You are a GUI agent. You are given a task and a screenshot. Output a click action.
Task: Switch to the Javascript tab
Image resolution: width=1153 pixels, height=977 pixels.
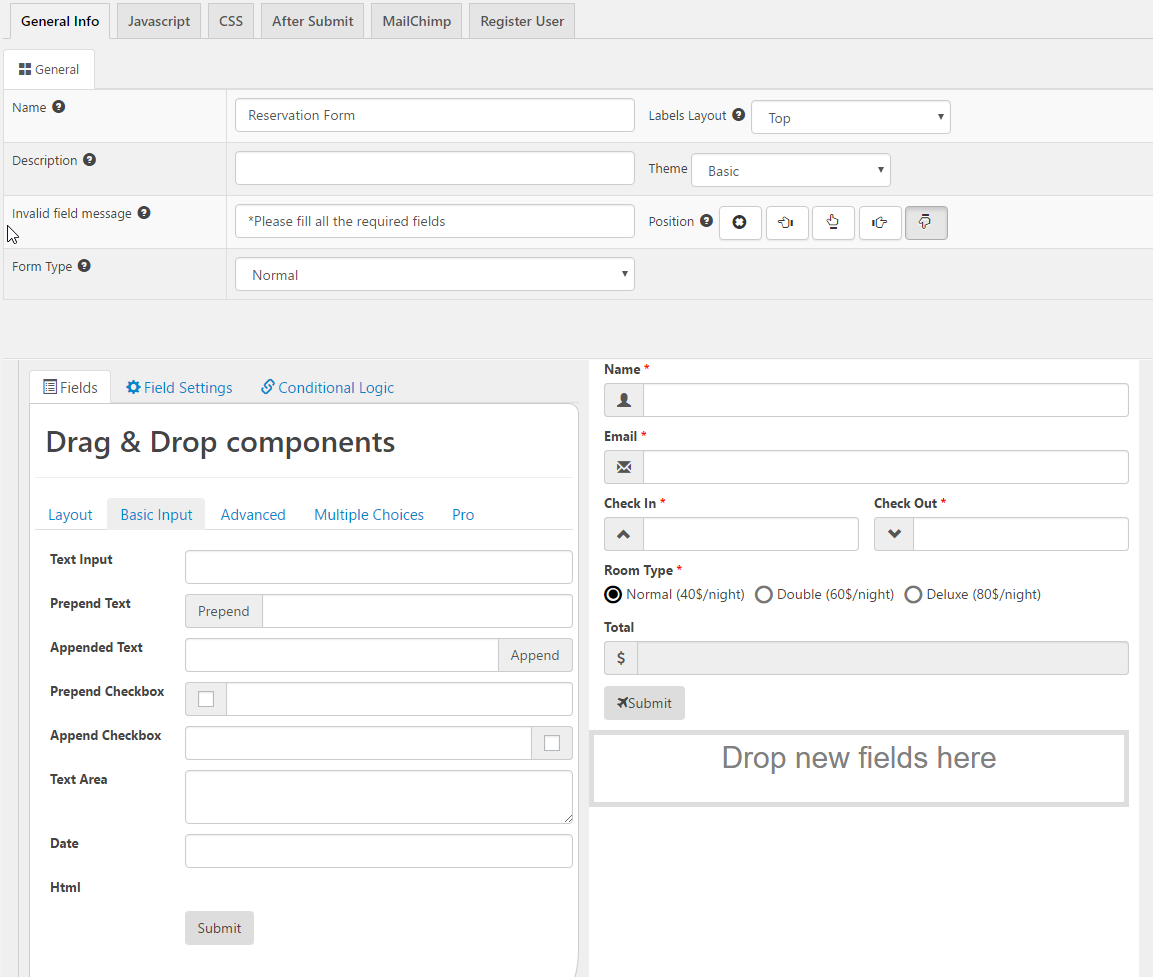point(159,21)
